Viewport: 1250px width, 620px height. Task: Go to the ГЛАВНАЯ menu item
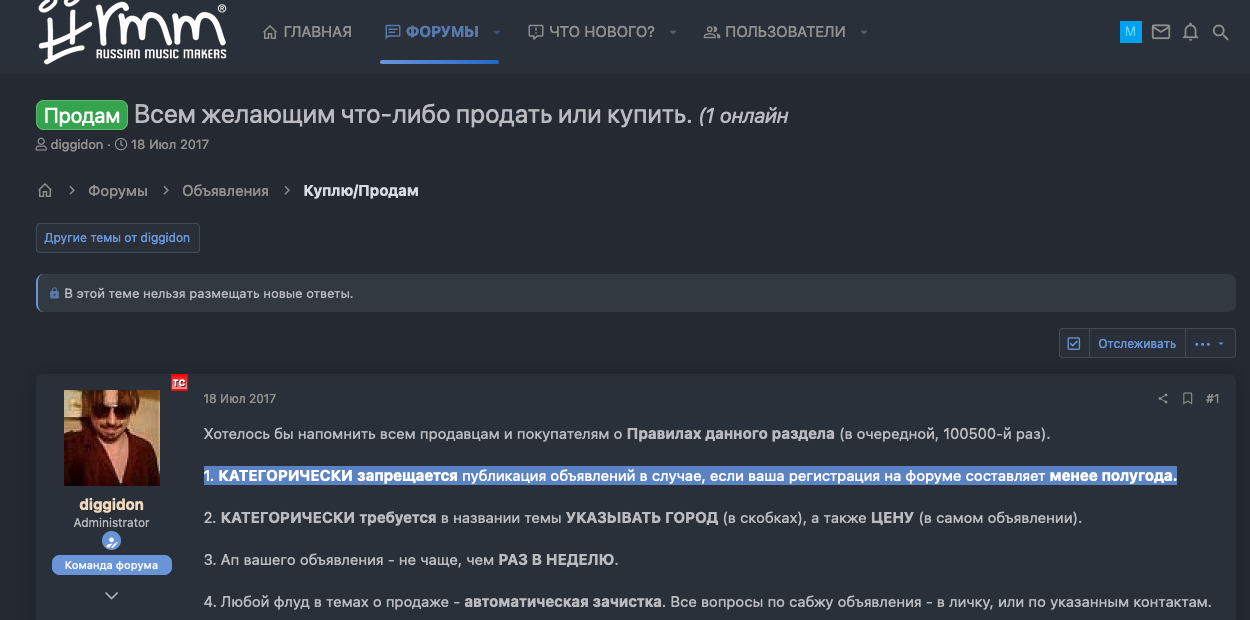coord(307,32)
